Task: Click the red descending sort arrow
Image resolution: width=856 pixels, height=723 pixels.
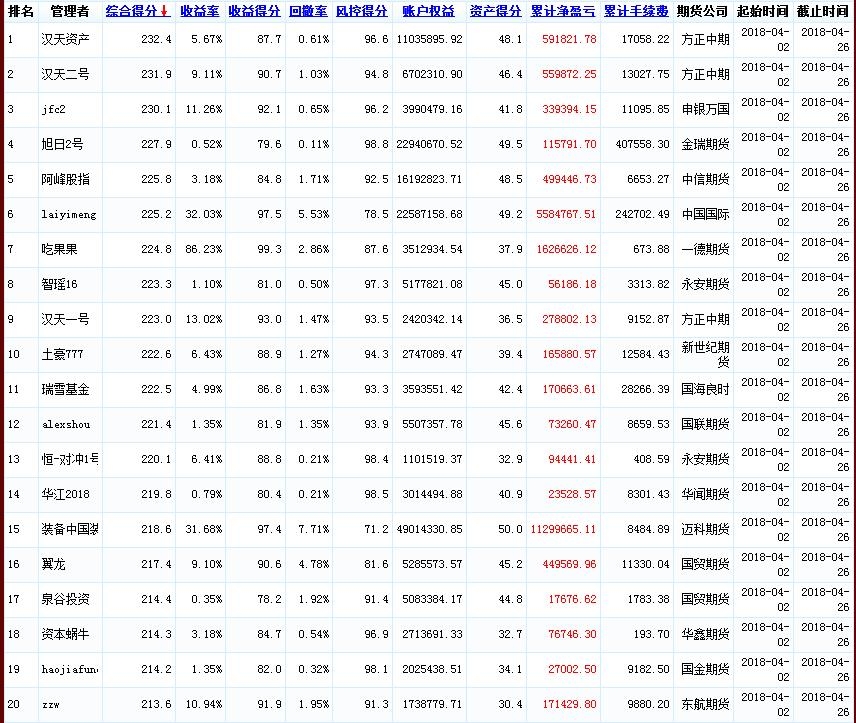Action: coord(164,11)
